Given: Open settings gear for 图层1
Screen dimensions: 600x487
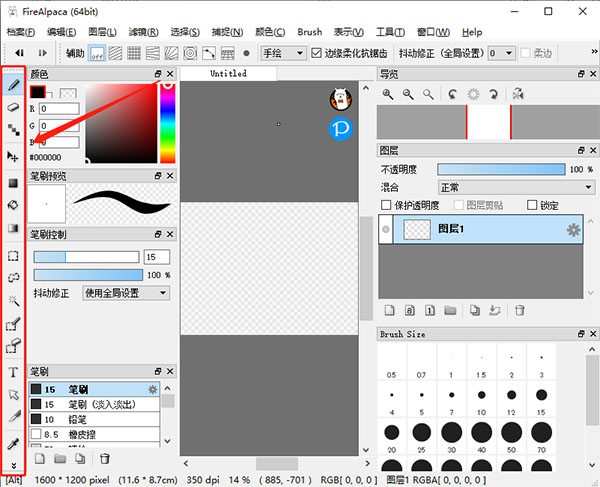Looking at the screenshot, I should [573, 230].
